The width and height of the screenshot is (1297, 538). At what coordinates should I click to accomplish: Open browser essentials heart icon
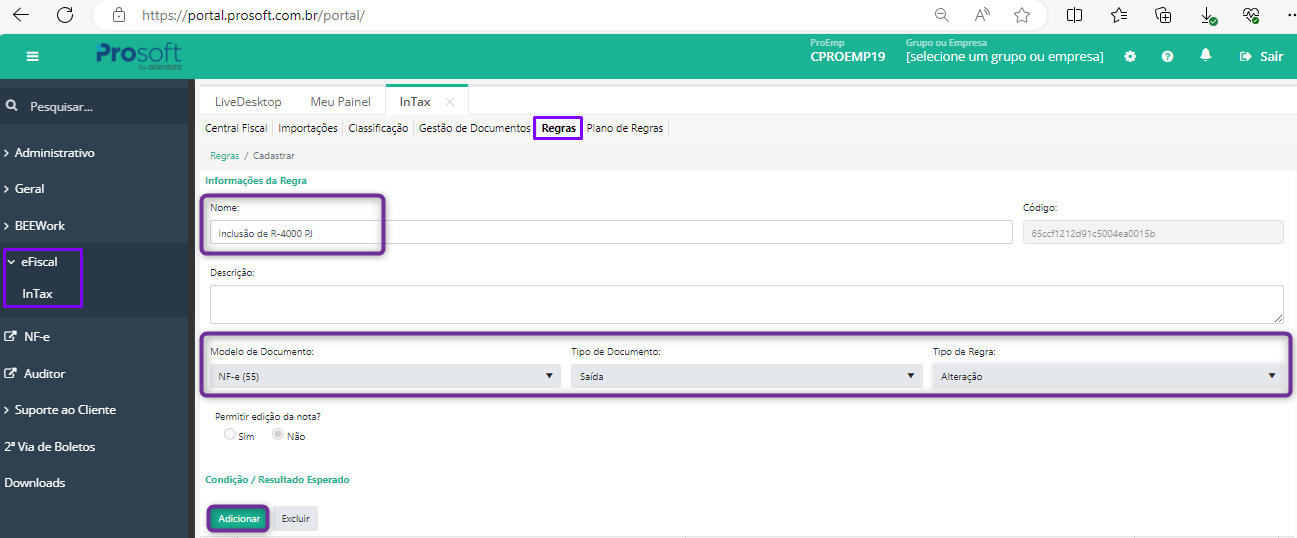(x=1251, y=15)
